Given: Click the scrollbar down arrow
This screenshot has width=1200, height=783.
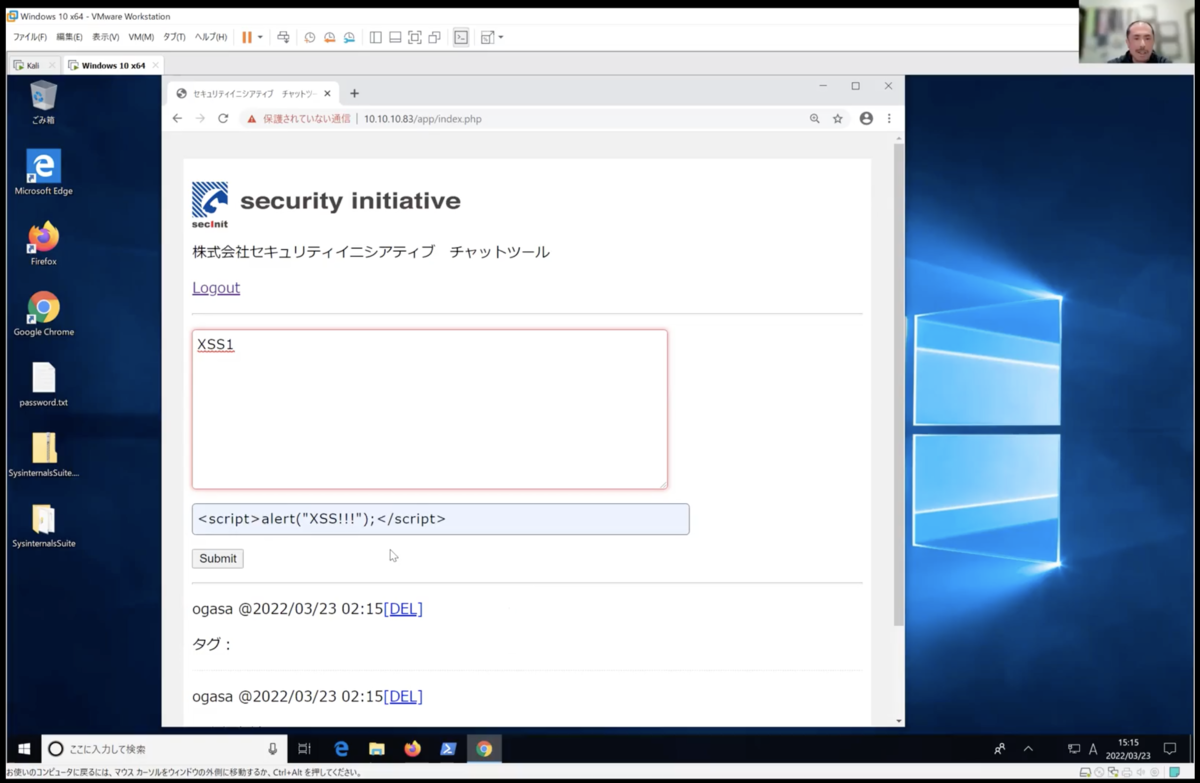Looking at the screenshot, I should pos(898,721).
